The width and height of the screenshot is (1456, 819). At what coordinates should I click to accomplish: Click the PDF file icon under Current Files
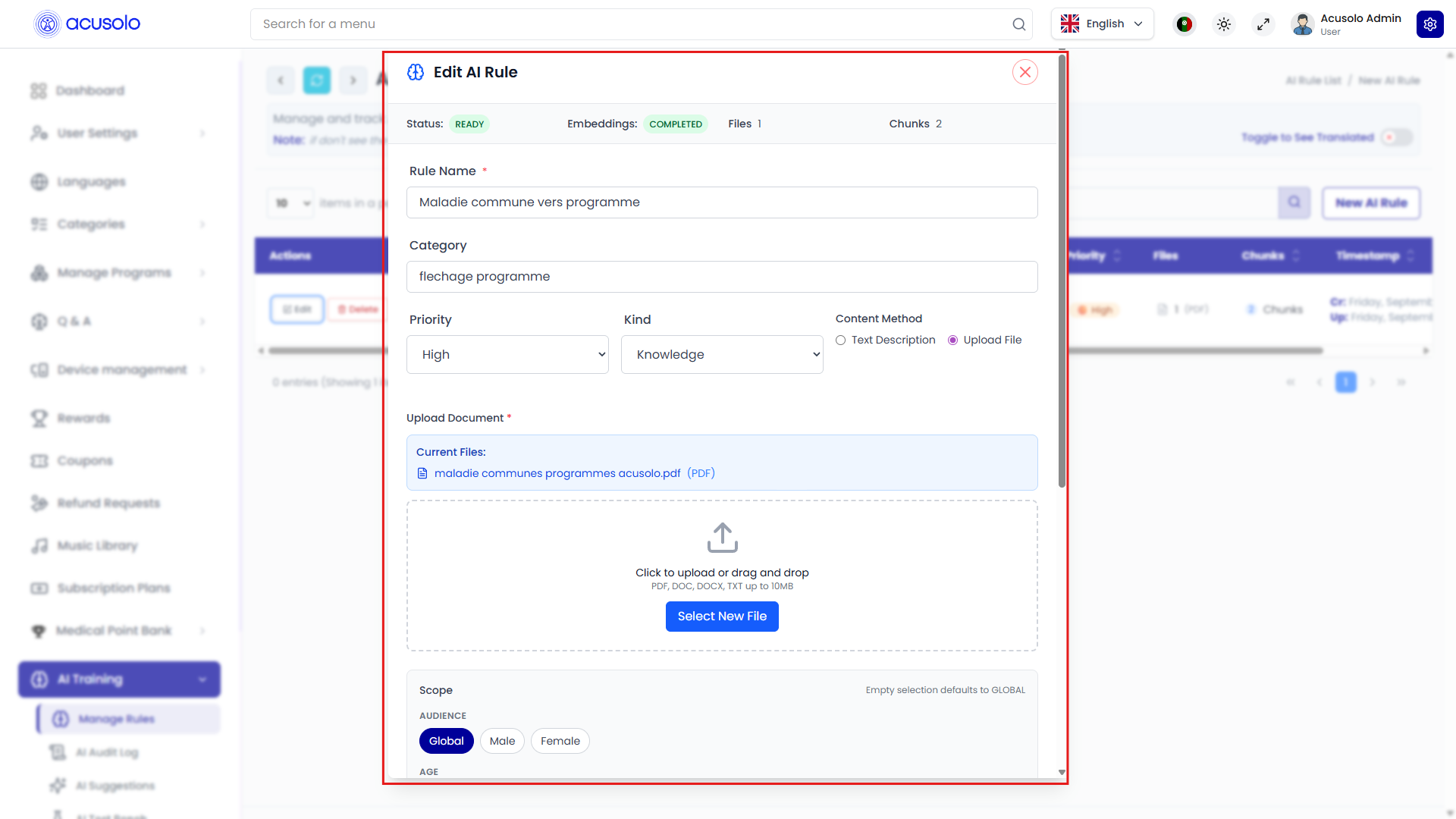(422, 473)
